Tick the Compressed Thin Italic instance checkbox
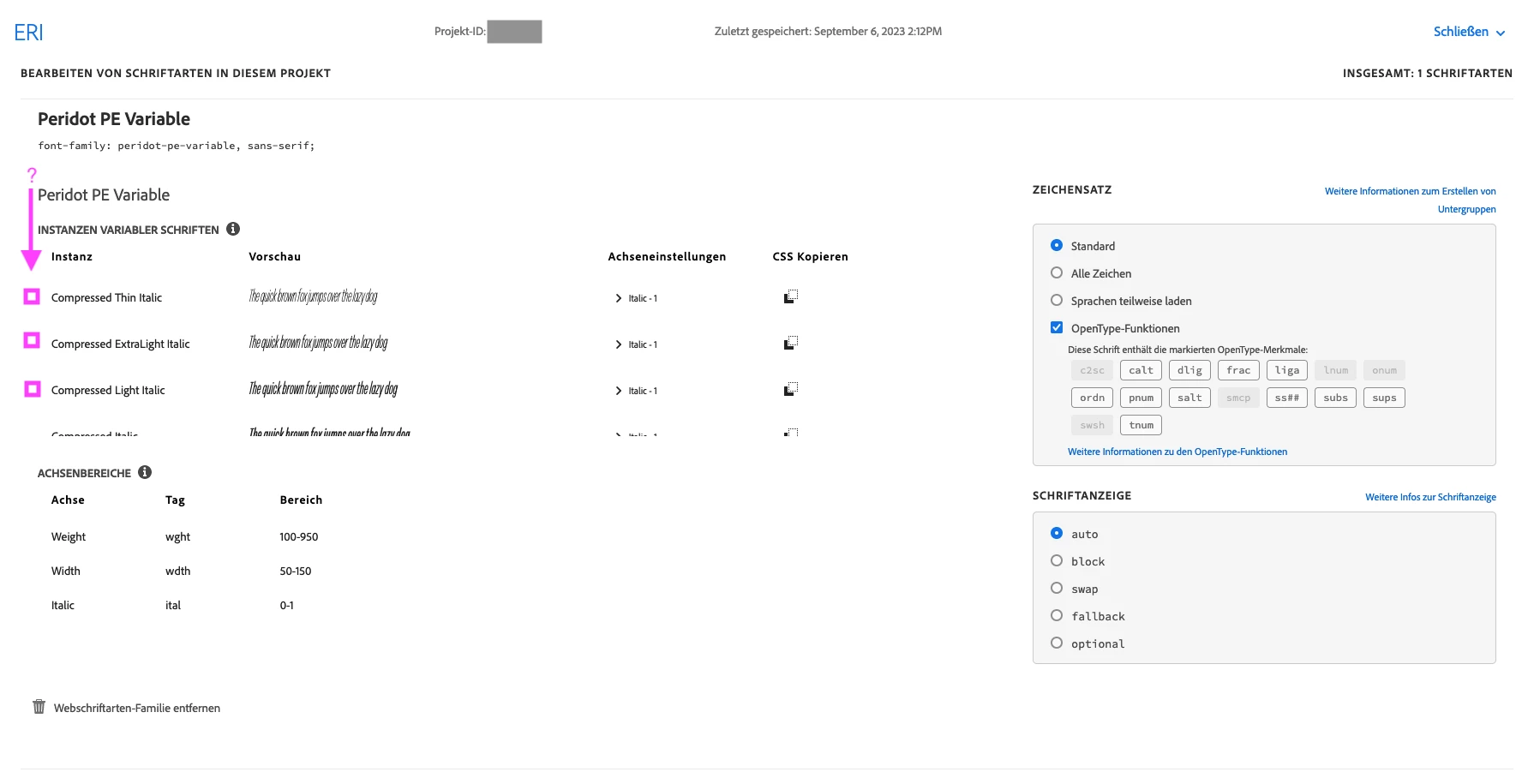This screenshot has width=1534, height=784. click(32, 296)
